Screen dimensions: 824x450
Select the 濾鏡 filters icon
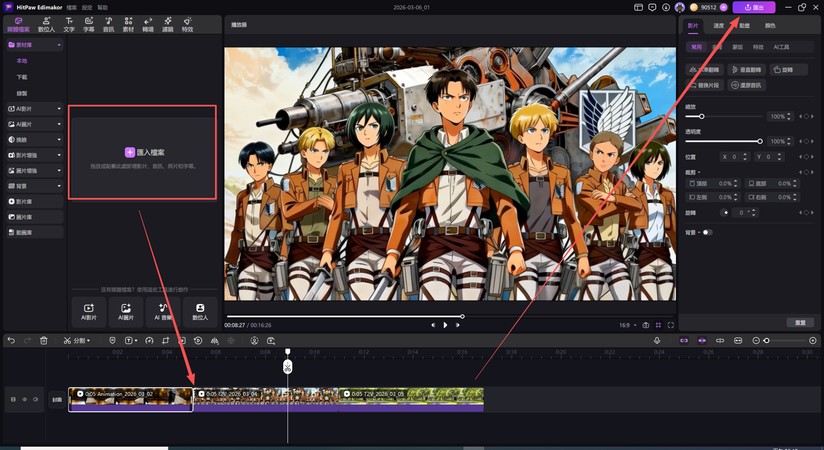[167, 22]
